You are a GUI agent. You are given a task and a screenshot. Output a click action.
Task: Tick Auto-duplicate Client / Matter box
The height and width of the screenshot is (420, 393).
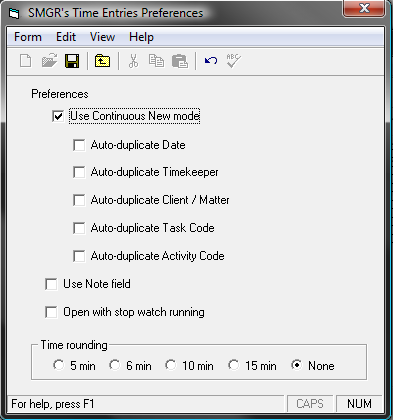coord(79,200)
